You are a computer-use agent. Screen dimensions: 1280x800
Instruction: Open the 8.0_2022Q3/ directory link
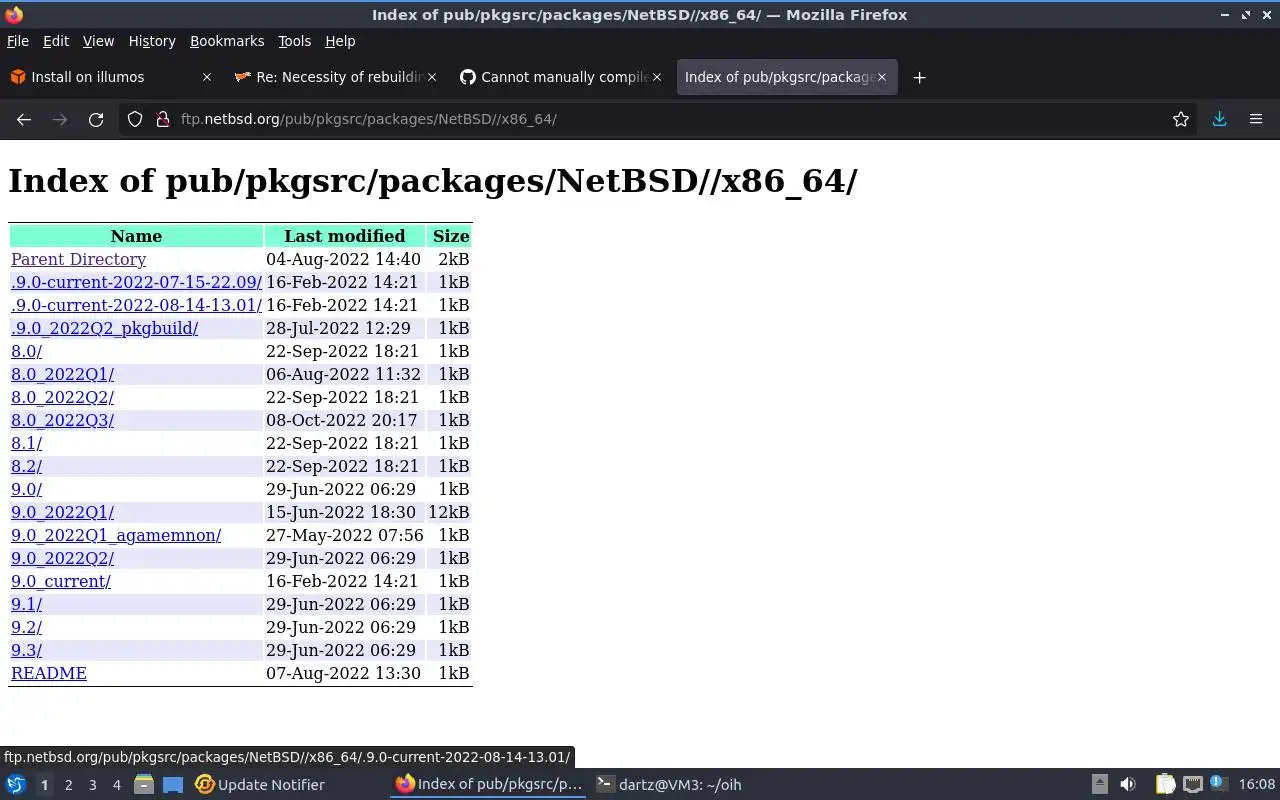pyautogui.click(x=62, y=420)
